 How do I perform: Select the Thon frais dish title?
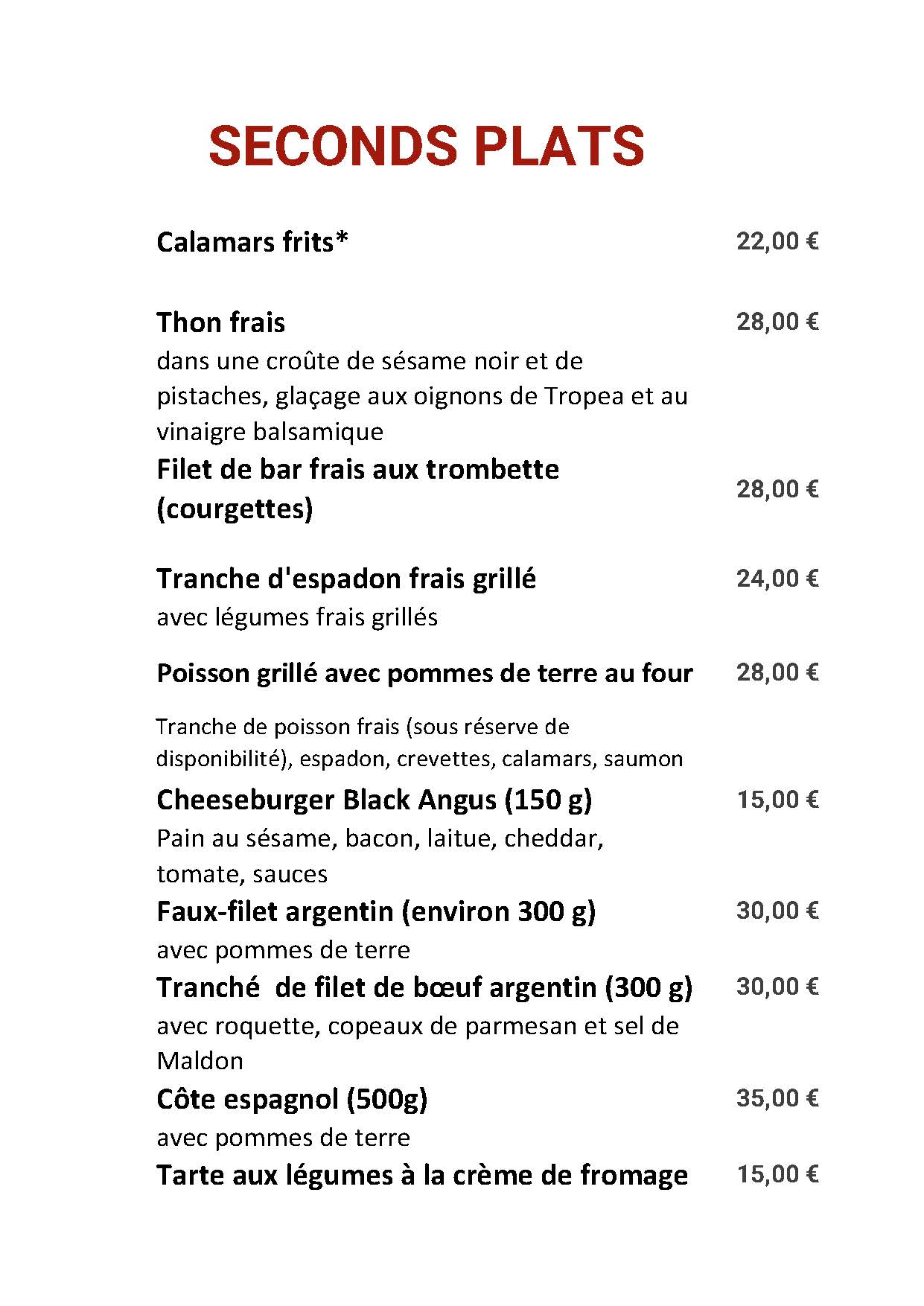[220, 322]
